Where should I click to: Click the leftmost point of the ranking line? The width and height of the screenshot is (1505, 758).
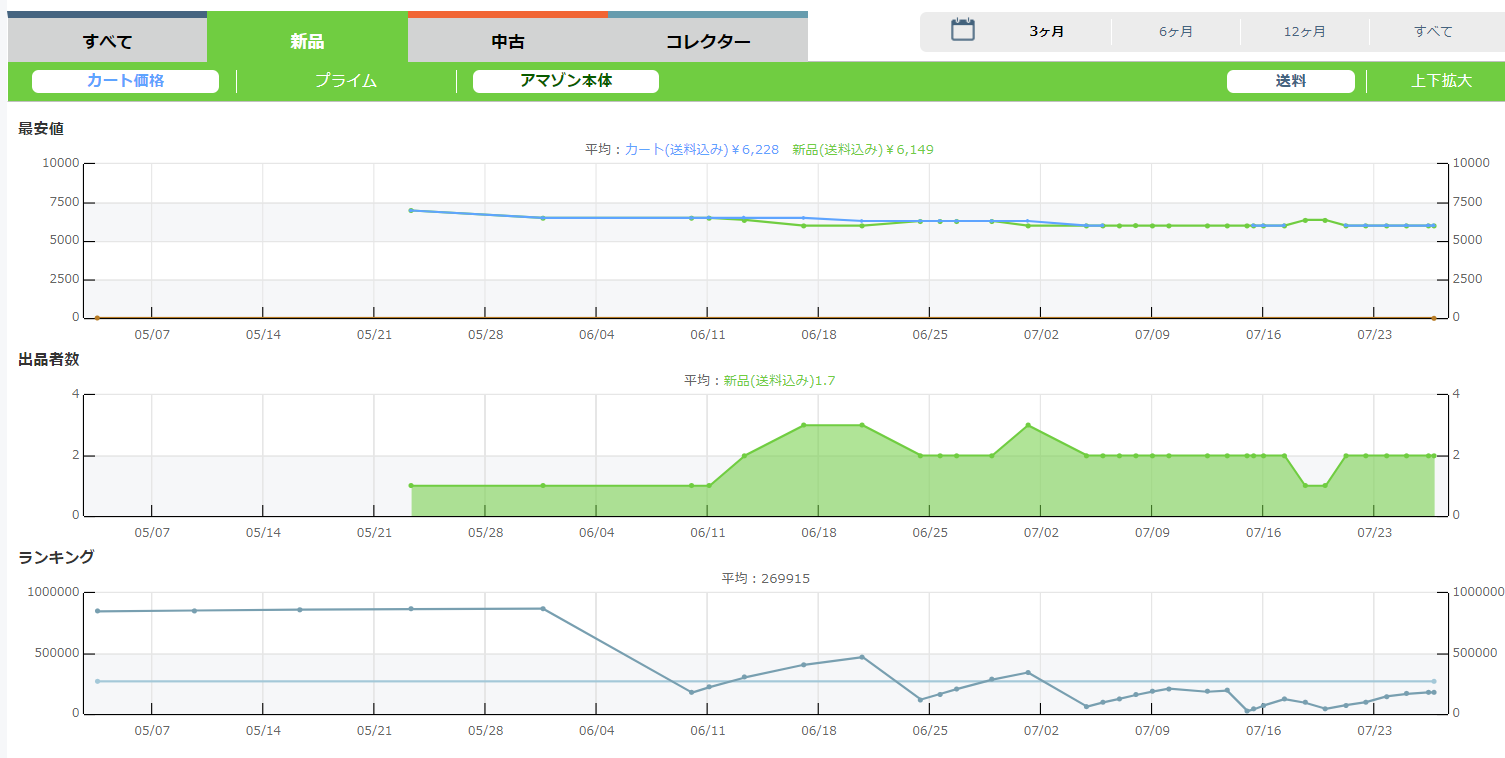pos(97,611)
